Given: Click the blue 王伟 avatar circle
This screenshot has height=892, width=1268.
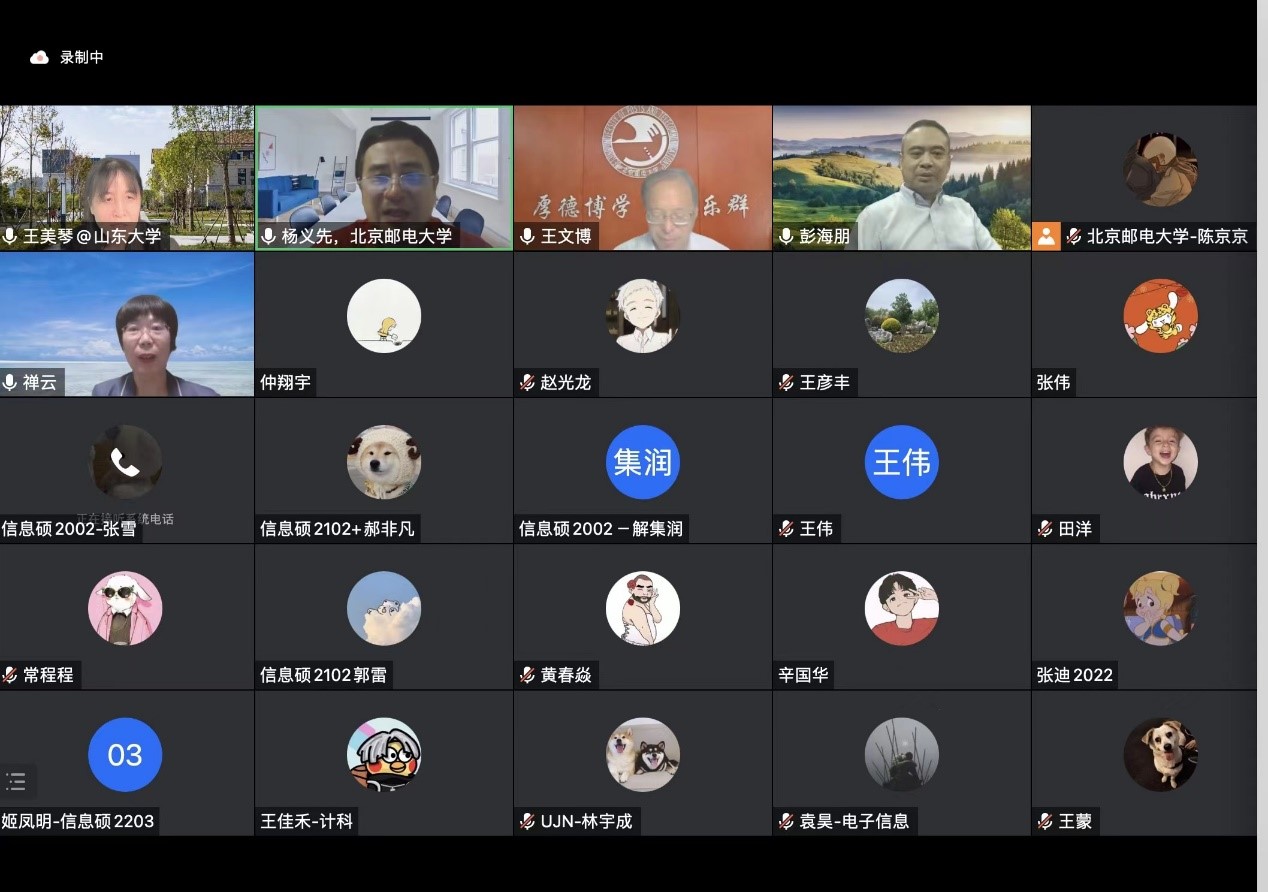Looking at the screenshot, I should coord(901,462).
